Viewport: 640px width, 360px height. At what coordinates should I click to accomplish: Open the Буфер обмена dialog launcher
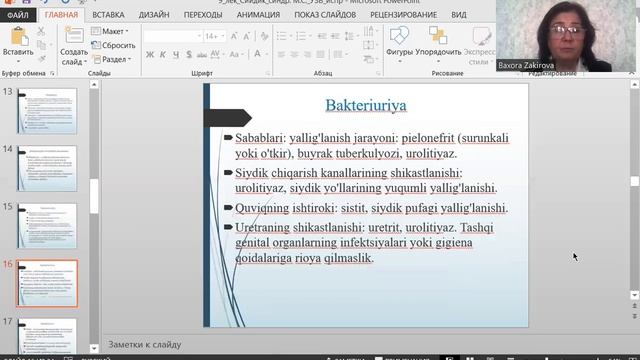(x=52, y=73)
